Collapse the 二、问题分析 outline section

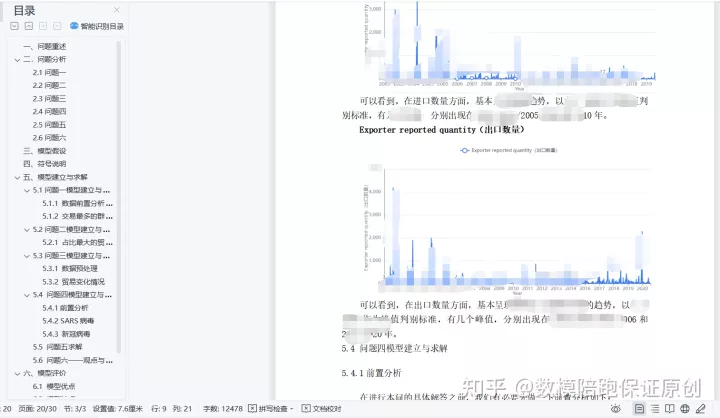click(17, 60)
